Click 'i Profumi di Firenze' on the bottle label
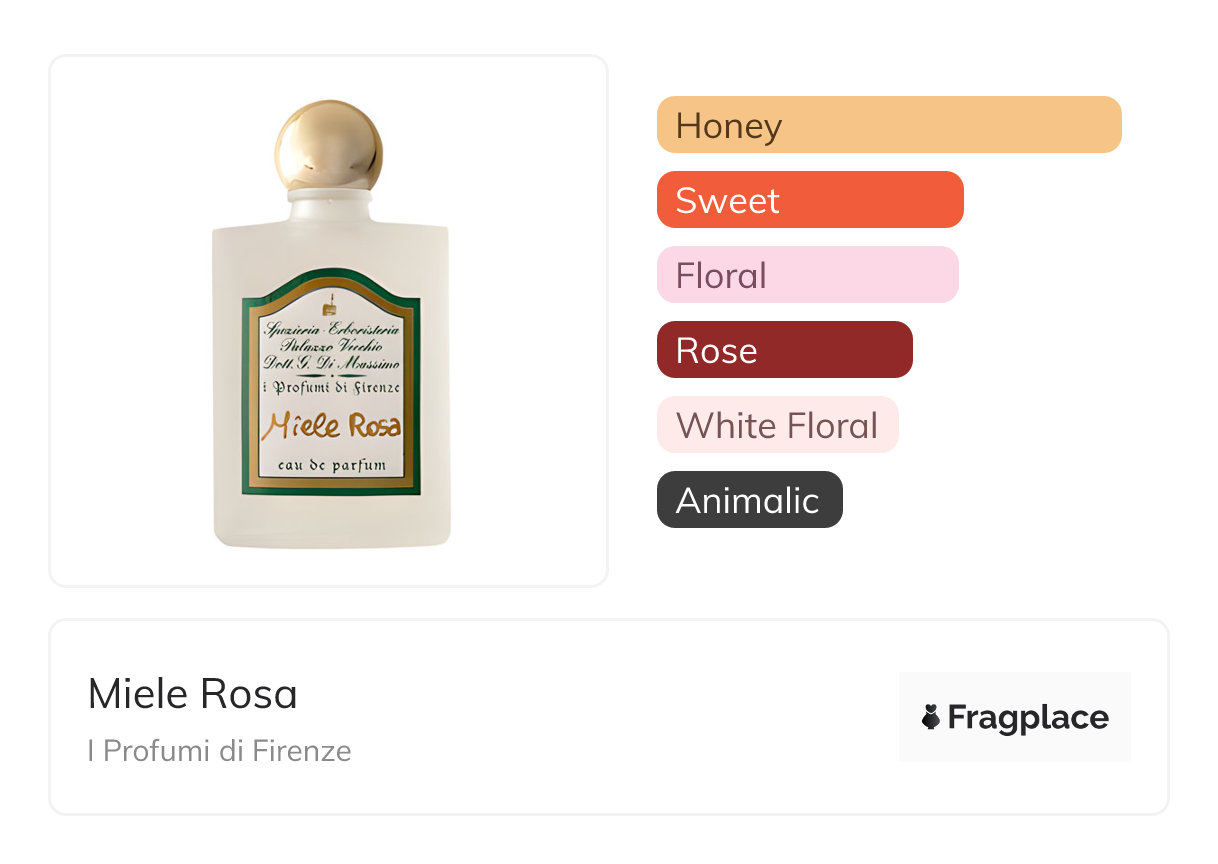1218x864 pixels. pos(331,387)
